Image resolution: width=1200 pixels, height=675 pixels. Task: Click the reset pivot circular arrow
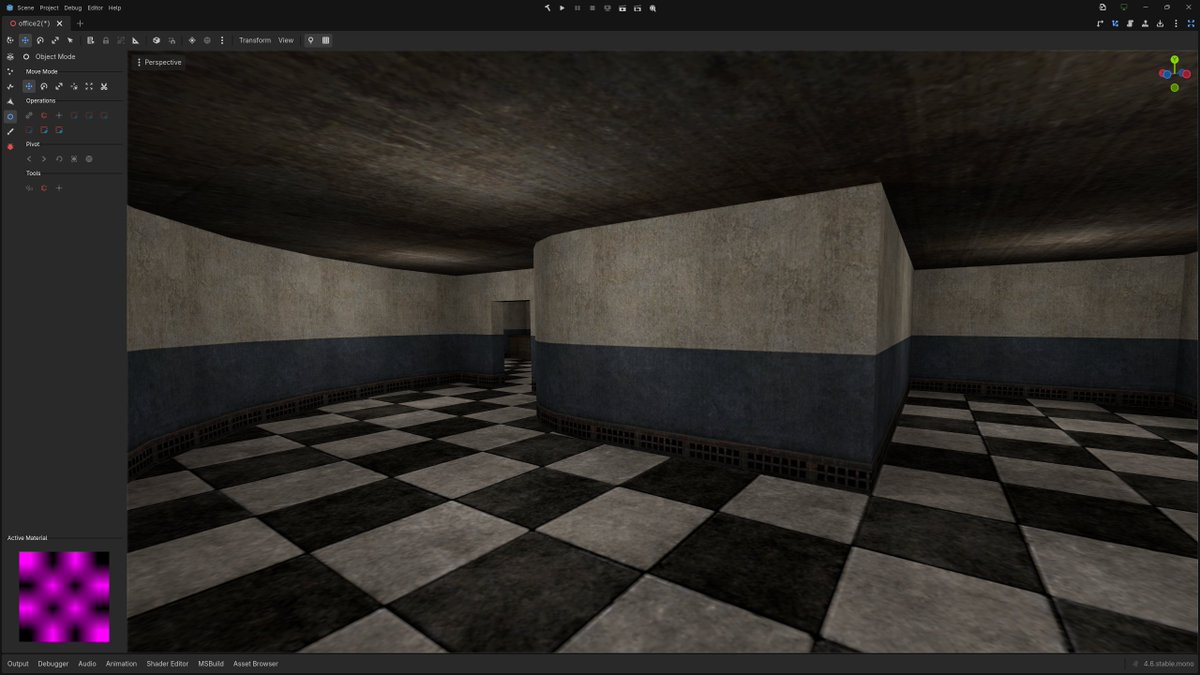[x=59, y=159]
